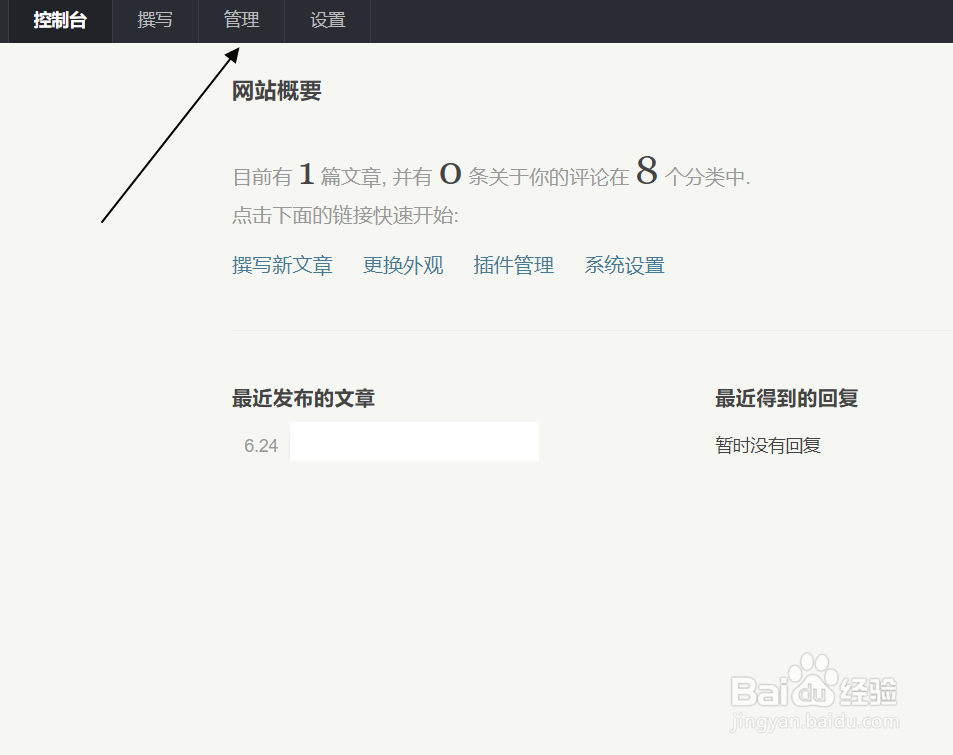Open the 设置 menu in top bar

tap(328, 21)
